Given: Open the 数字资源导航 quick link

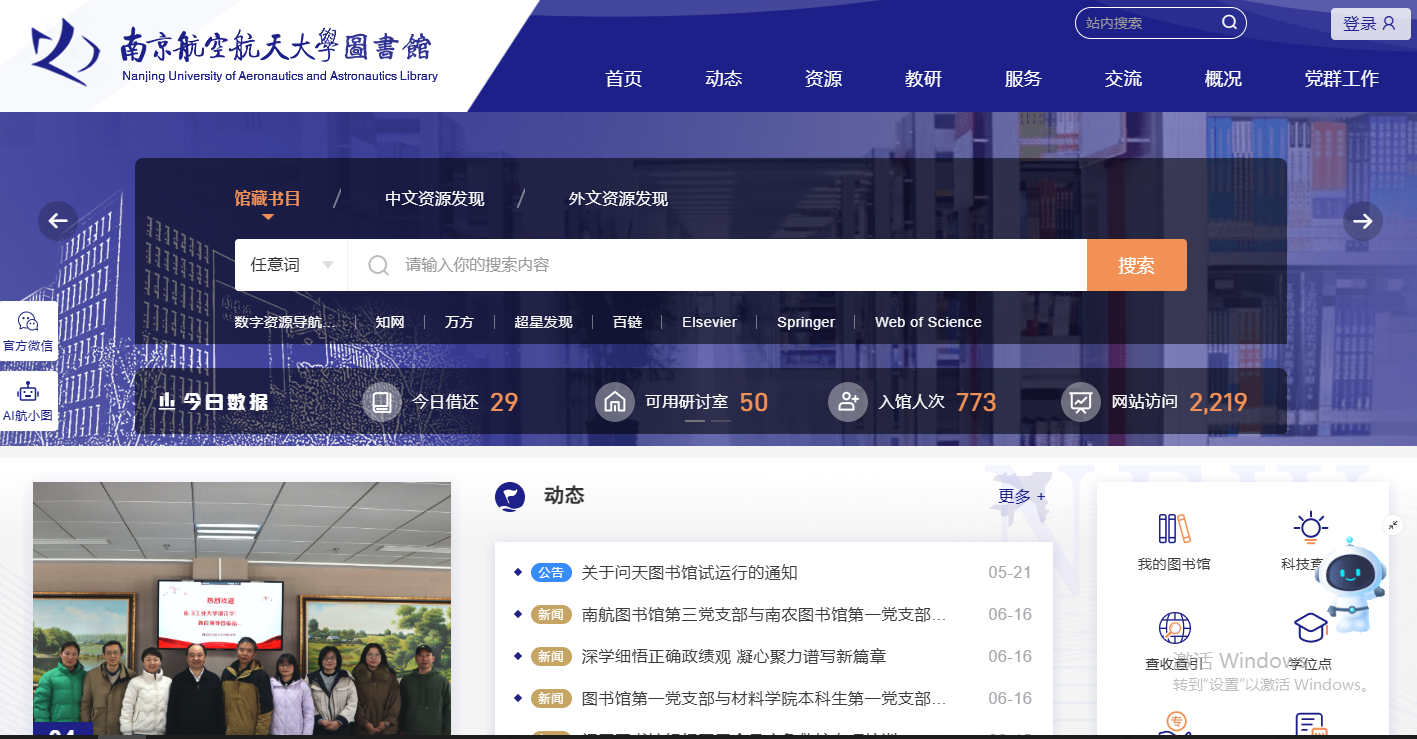Looking at the screenshot, I should pos(285,322).
